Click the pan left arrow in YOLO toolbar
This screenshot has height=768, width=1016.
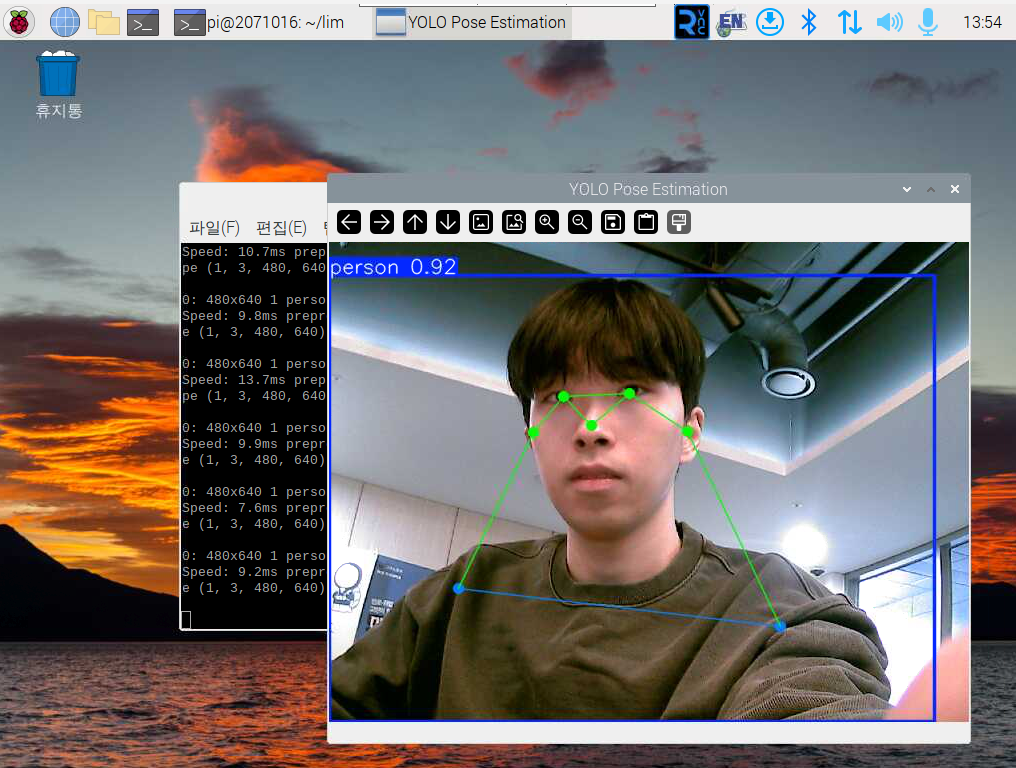(x=349, y=222)
